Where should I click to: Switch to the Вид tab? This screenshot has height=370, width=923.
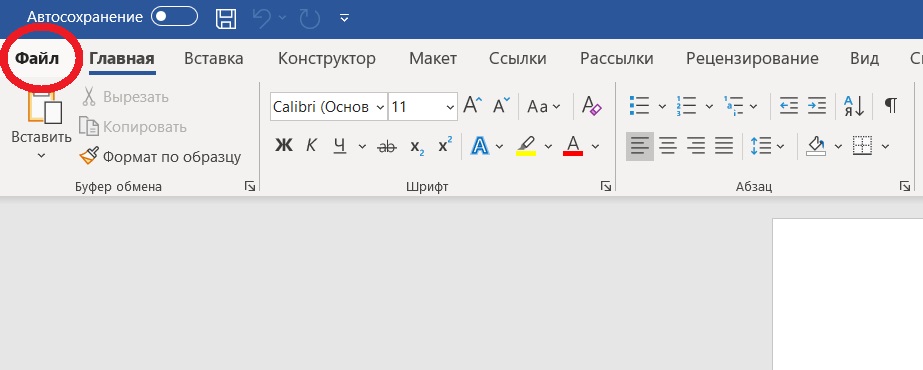point(865,59)
